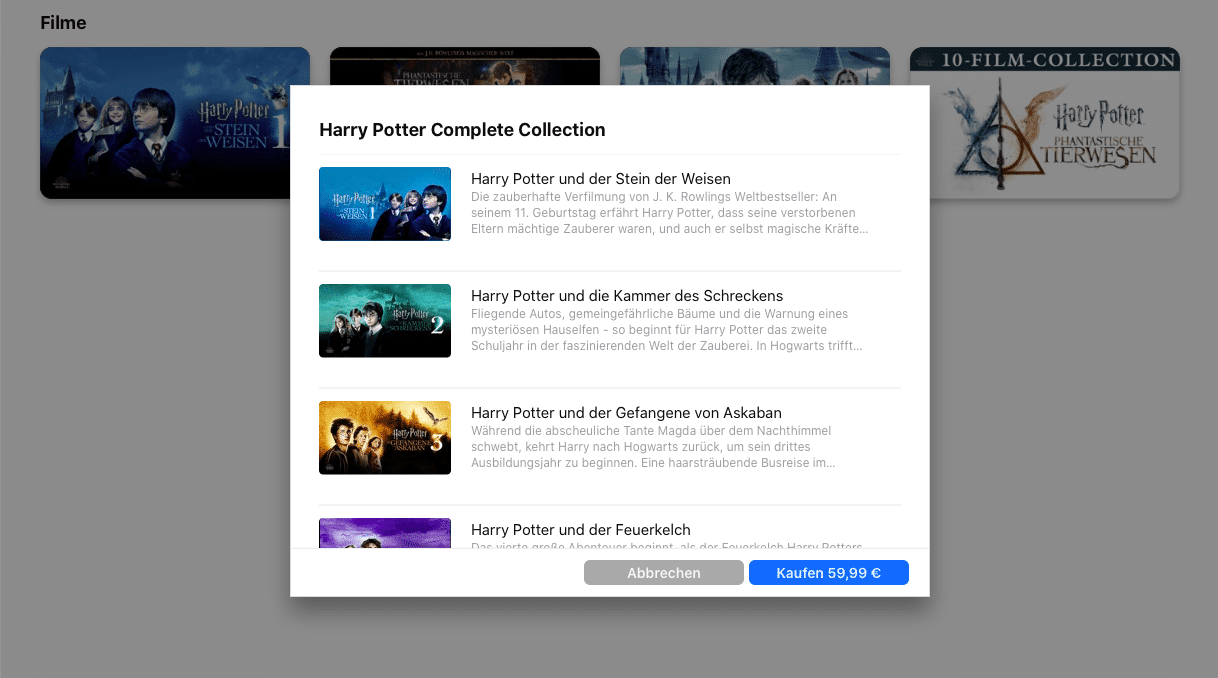Screen dimensions: 1218x678
Task: Select the purple Feuerkelch poster thumbnail
Action: coord(385,533)
